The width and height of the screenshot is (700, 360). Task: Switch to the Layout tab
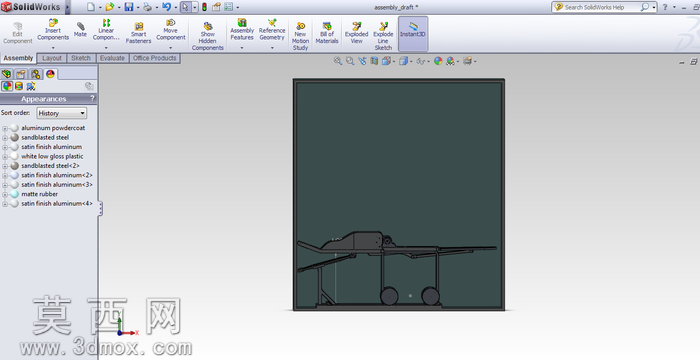coord(52,58)
